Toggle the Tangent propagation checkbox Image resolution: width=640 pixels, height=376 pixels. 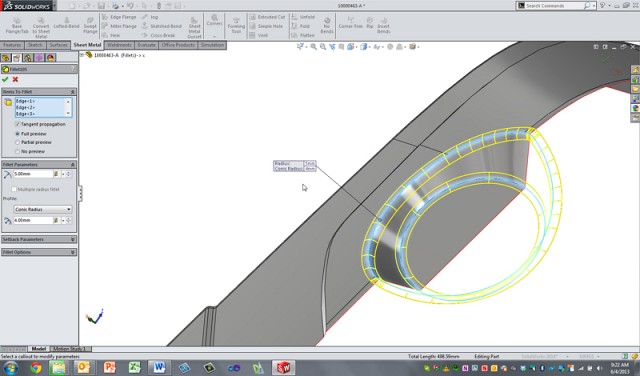18,124
